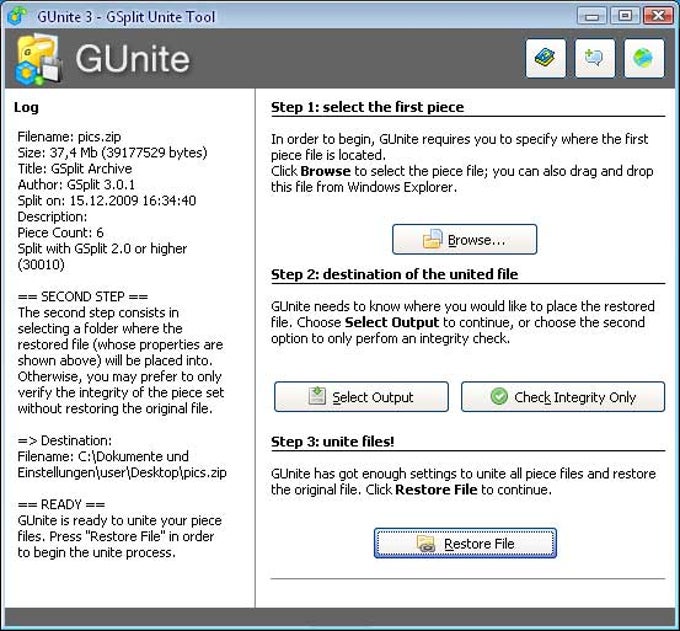Click Browse to select first piece
Viewport: 680px width, 631px height.
[x=464, y=239]
